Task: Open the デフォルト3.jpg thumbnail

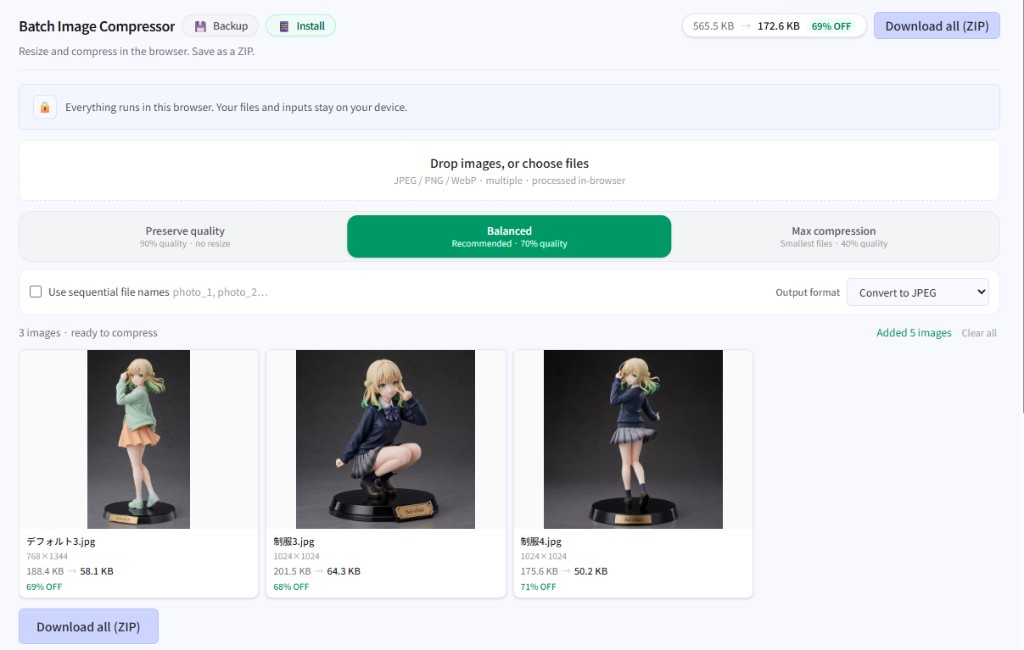Action: tap(138, 439)
